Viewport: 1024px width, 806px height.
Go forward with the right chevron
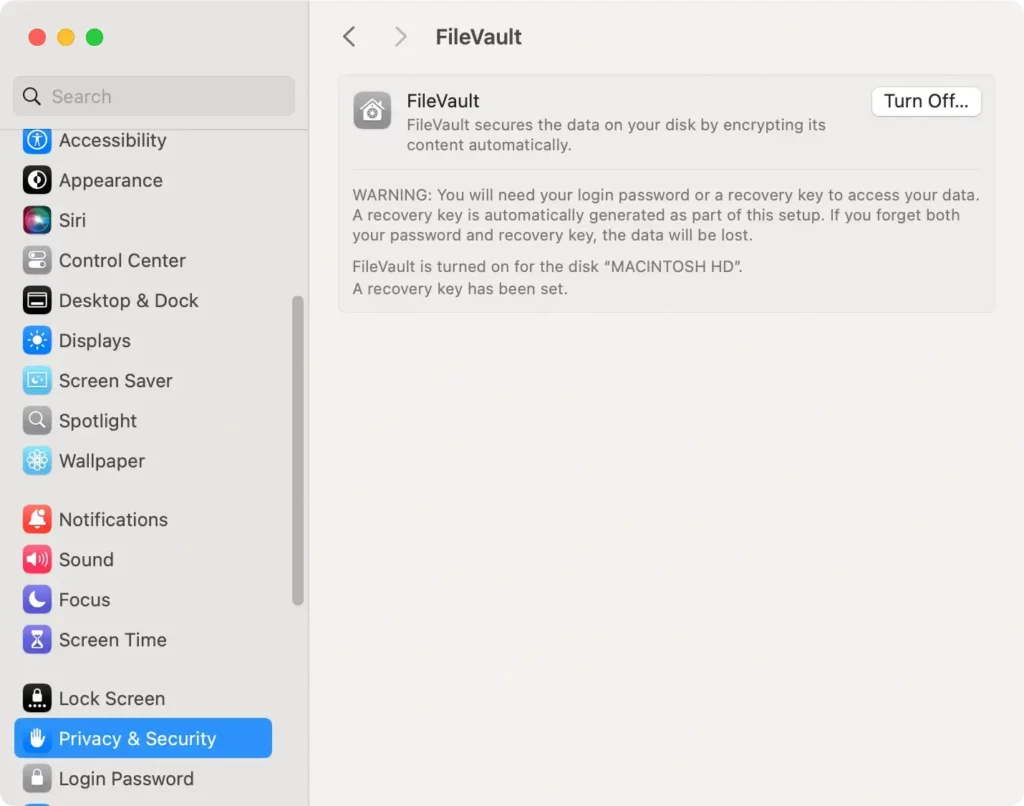[400, 37]
